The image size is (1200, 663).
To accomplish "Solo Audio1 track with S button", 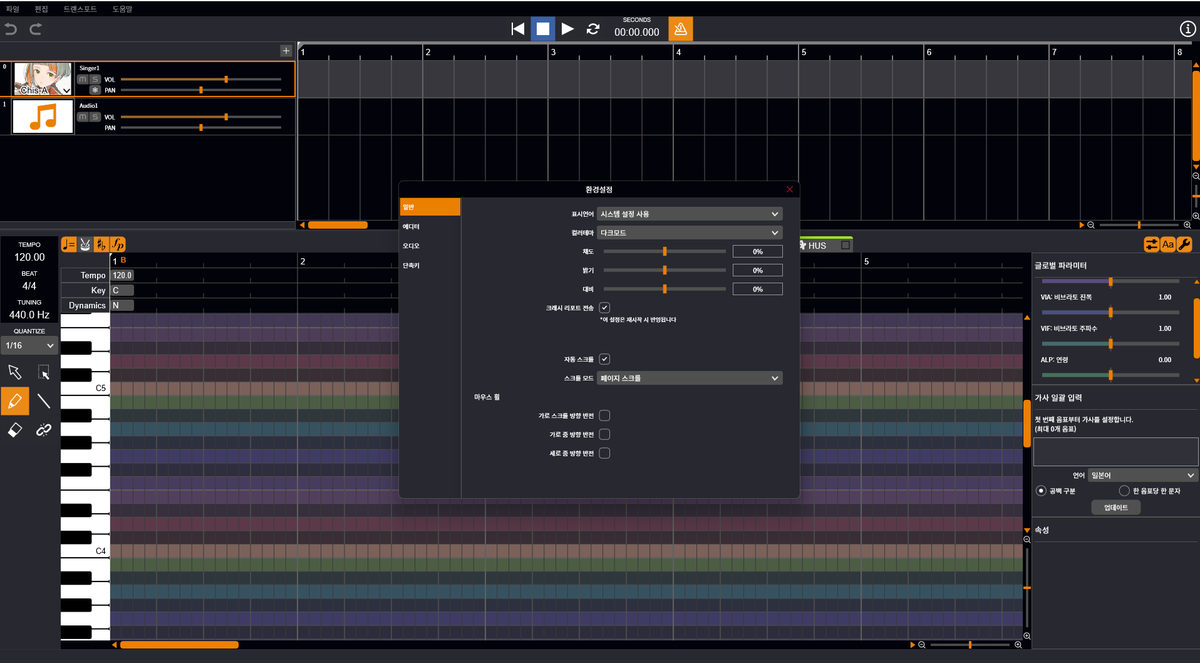I will tap(95, 117).
